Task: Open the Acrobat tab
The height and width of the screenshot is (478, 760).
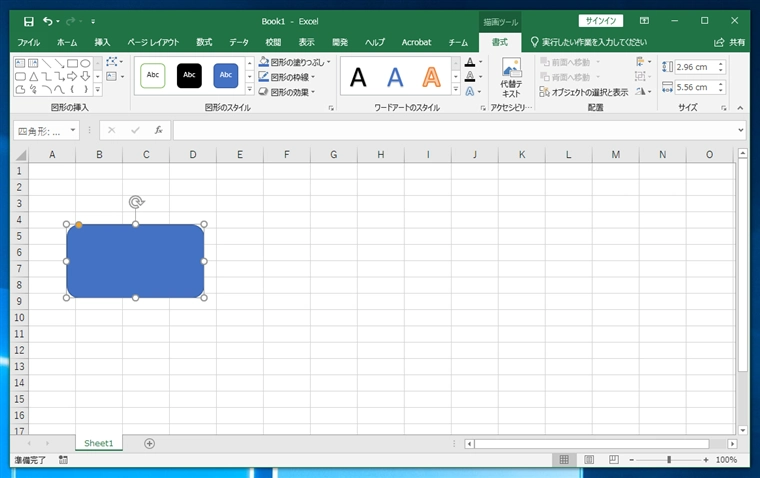Action: [416, 42]
